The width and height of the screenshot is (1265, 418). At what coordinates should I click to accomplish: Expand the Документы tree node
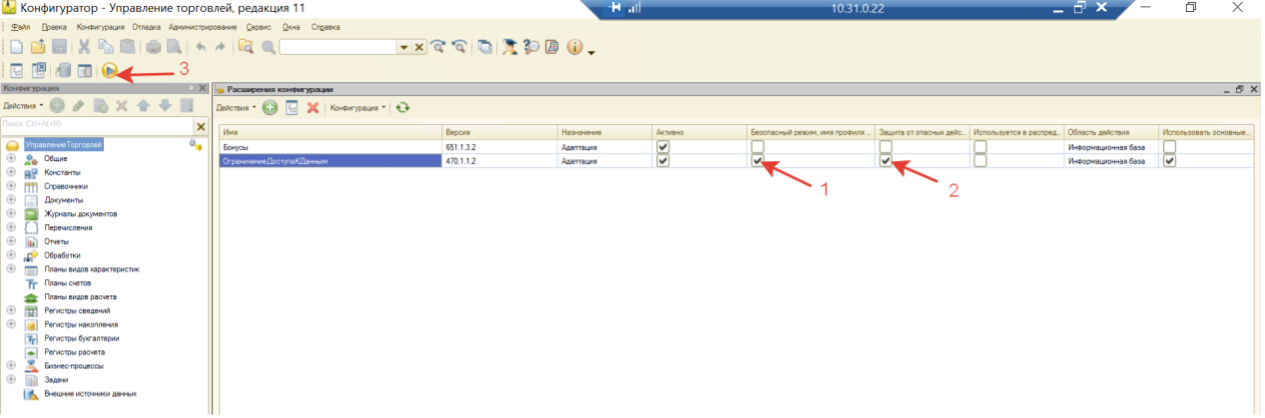click(11, 200)
